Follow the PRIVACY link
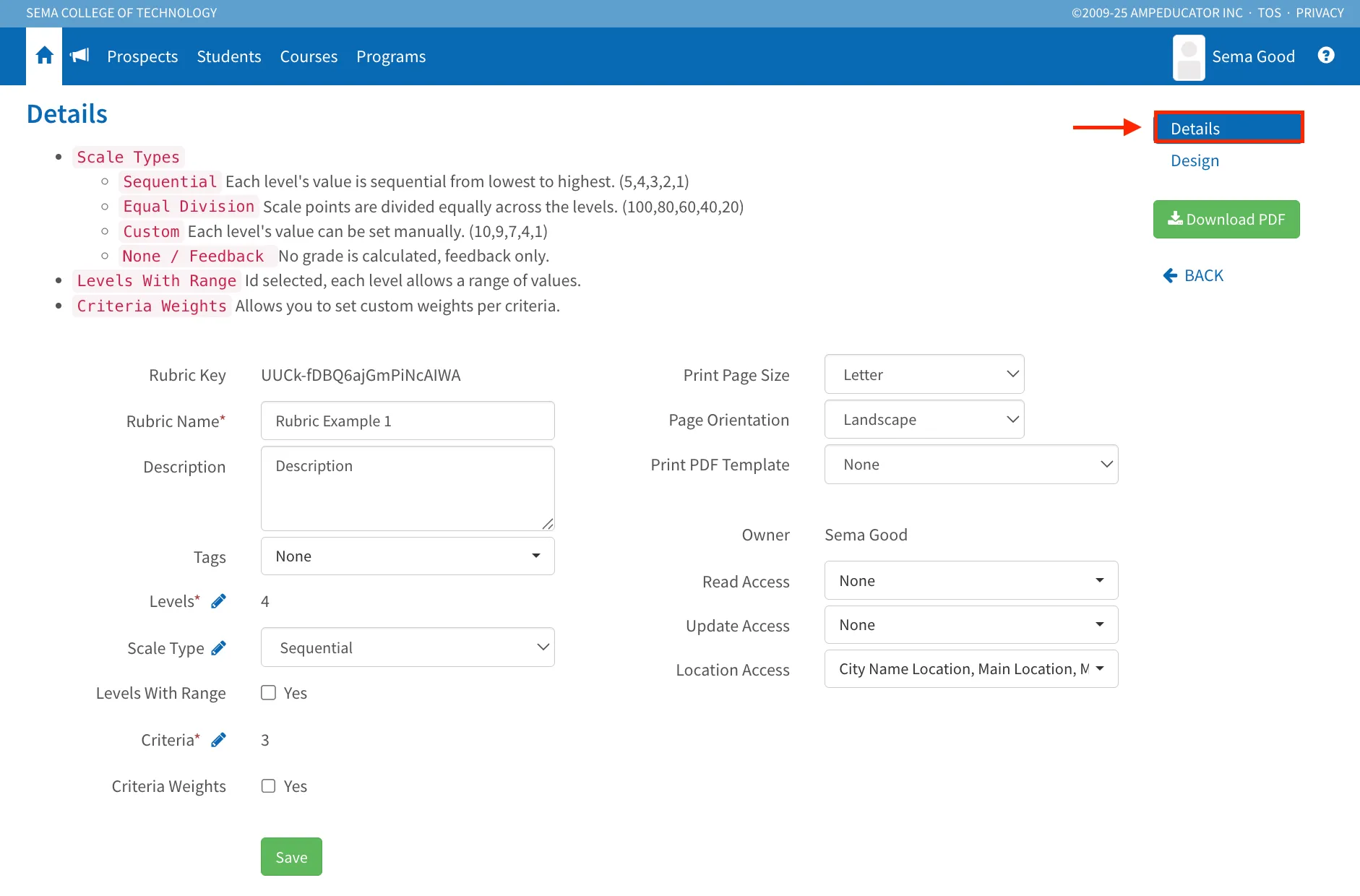The height and width of the screenshot is (896, 1360). pyautogui.click(x=1320, y=13)
